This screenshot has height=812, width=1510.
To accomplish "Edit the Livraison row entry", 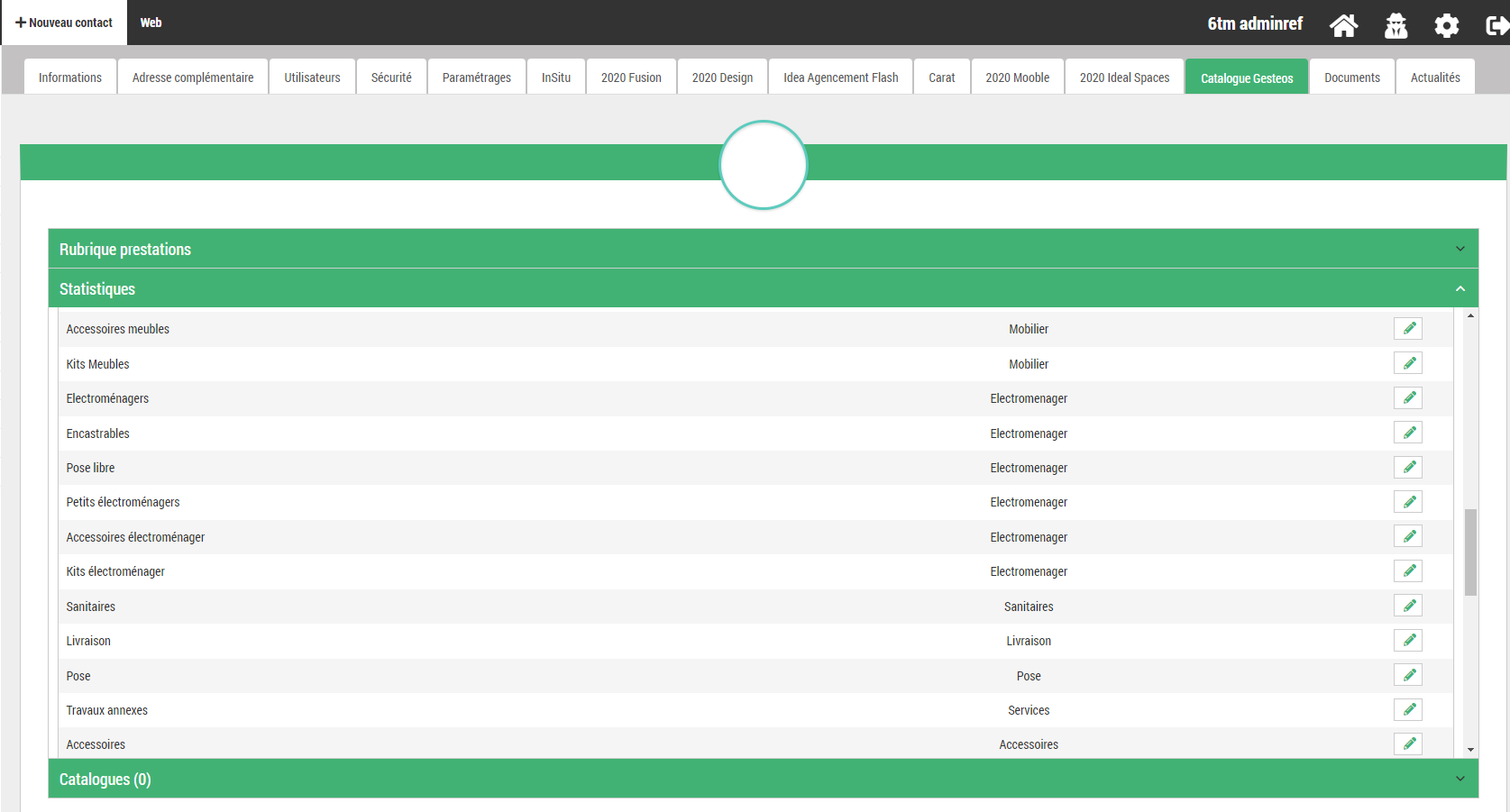I will click(x=1407, y=641).
